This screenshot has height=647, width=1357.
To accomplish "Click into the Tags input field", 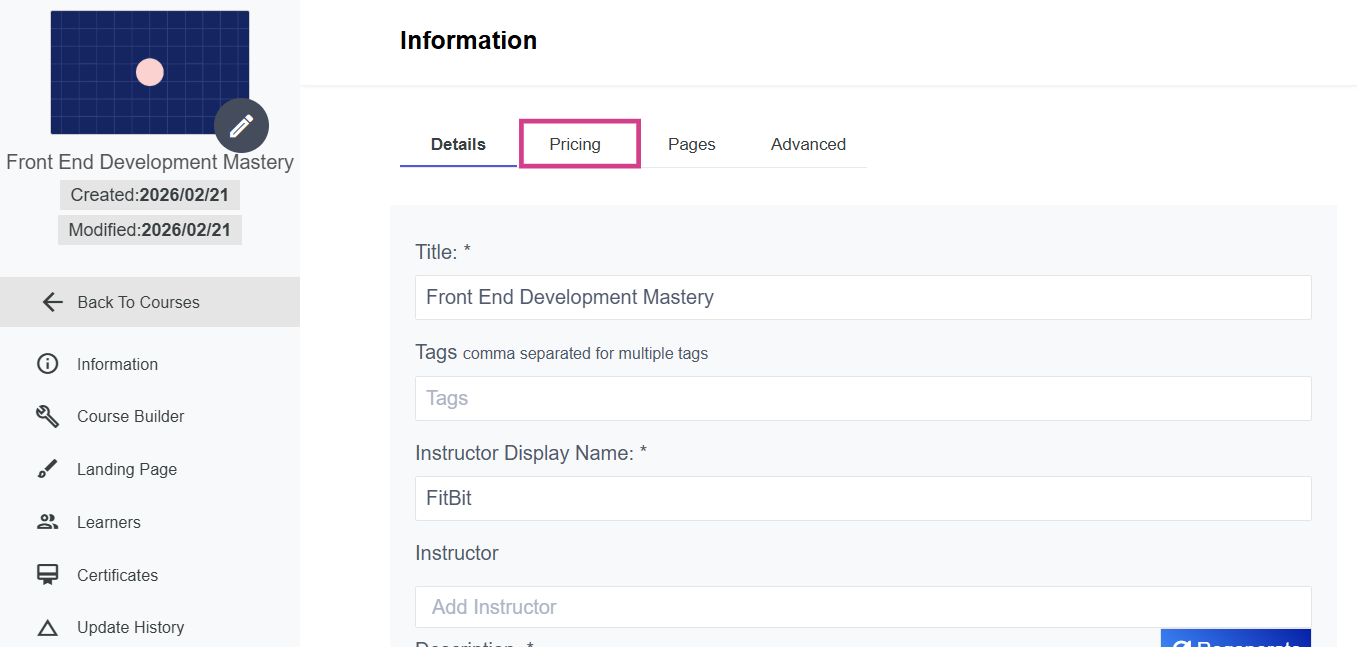I will [862, 398].
